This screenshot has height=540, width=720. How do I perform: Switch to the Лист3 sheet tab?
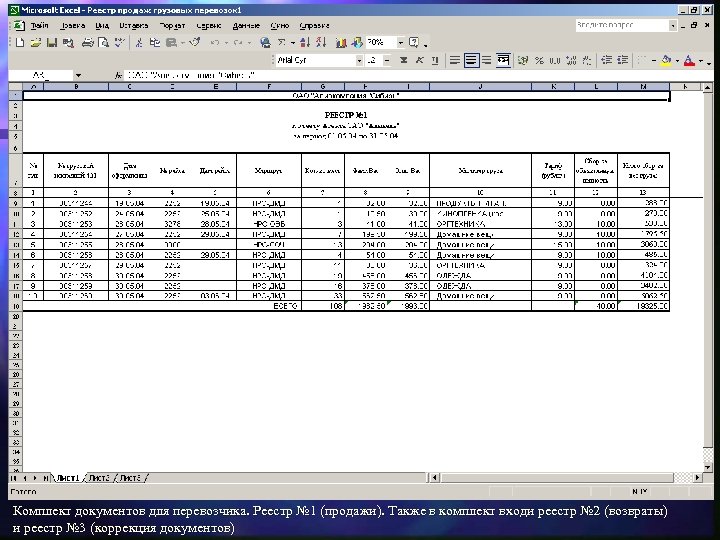pyautogui.click(x=130, y=478)
